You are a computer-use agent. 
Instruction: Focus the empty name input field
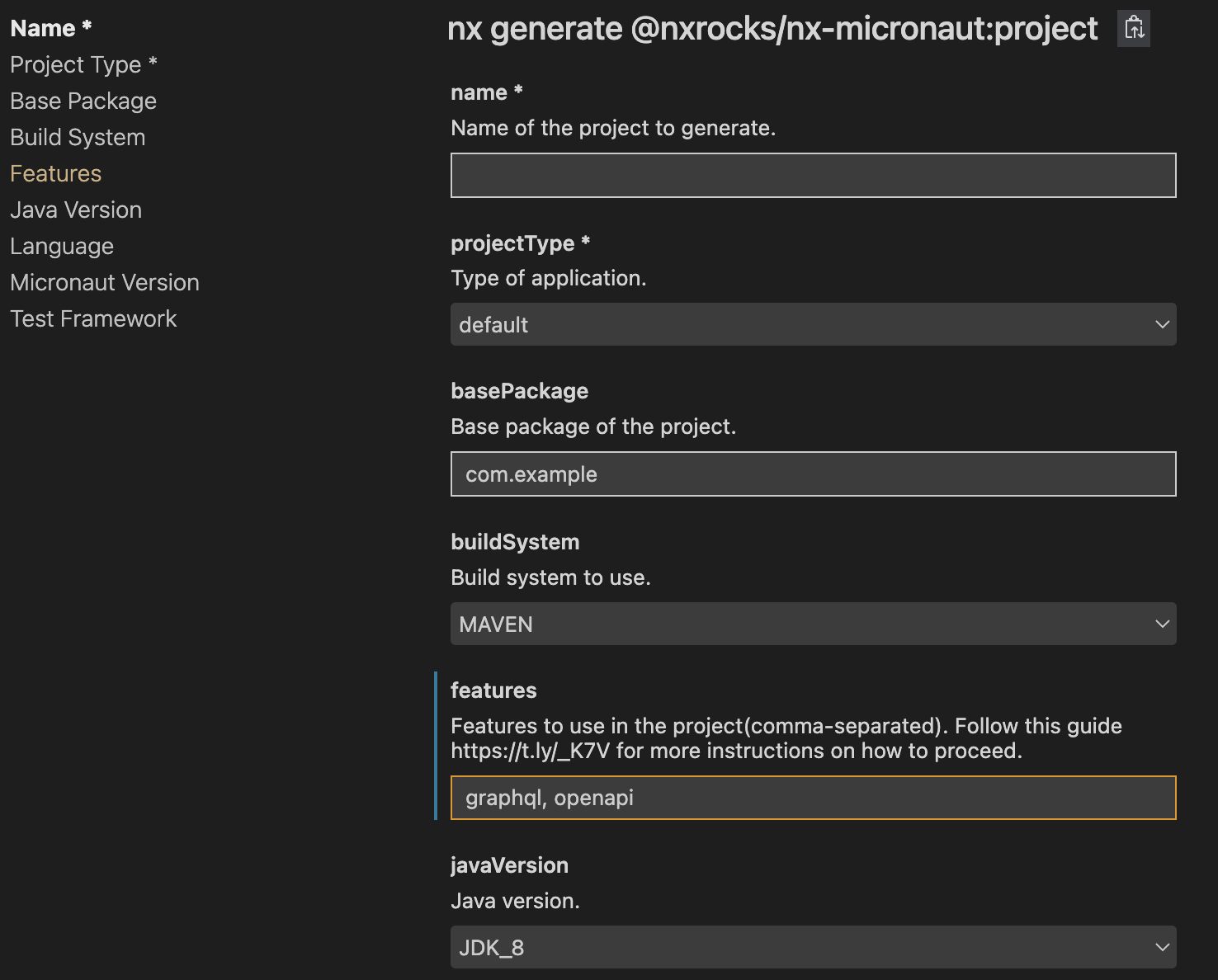coord(814,175)
